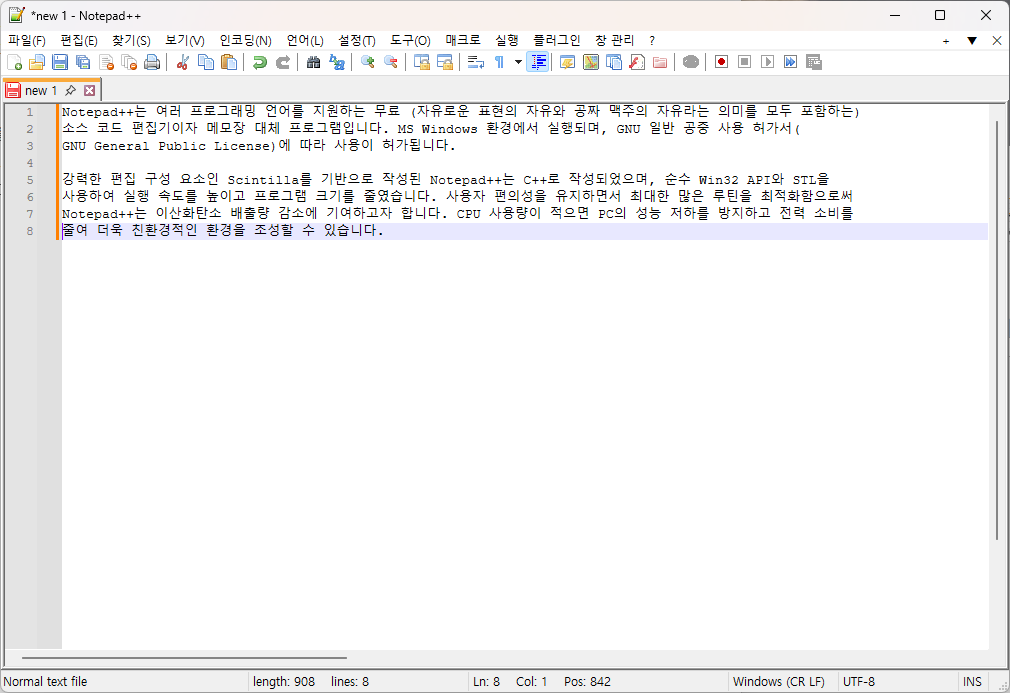The width and height of the screenshot is (1010, 693).
Task: Create a new document with the New icon
Action: click(x=14, y=62)
